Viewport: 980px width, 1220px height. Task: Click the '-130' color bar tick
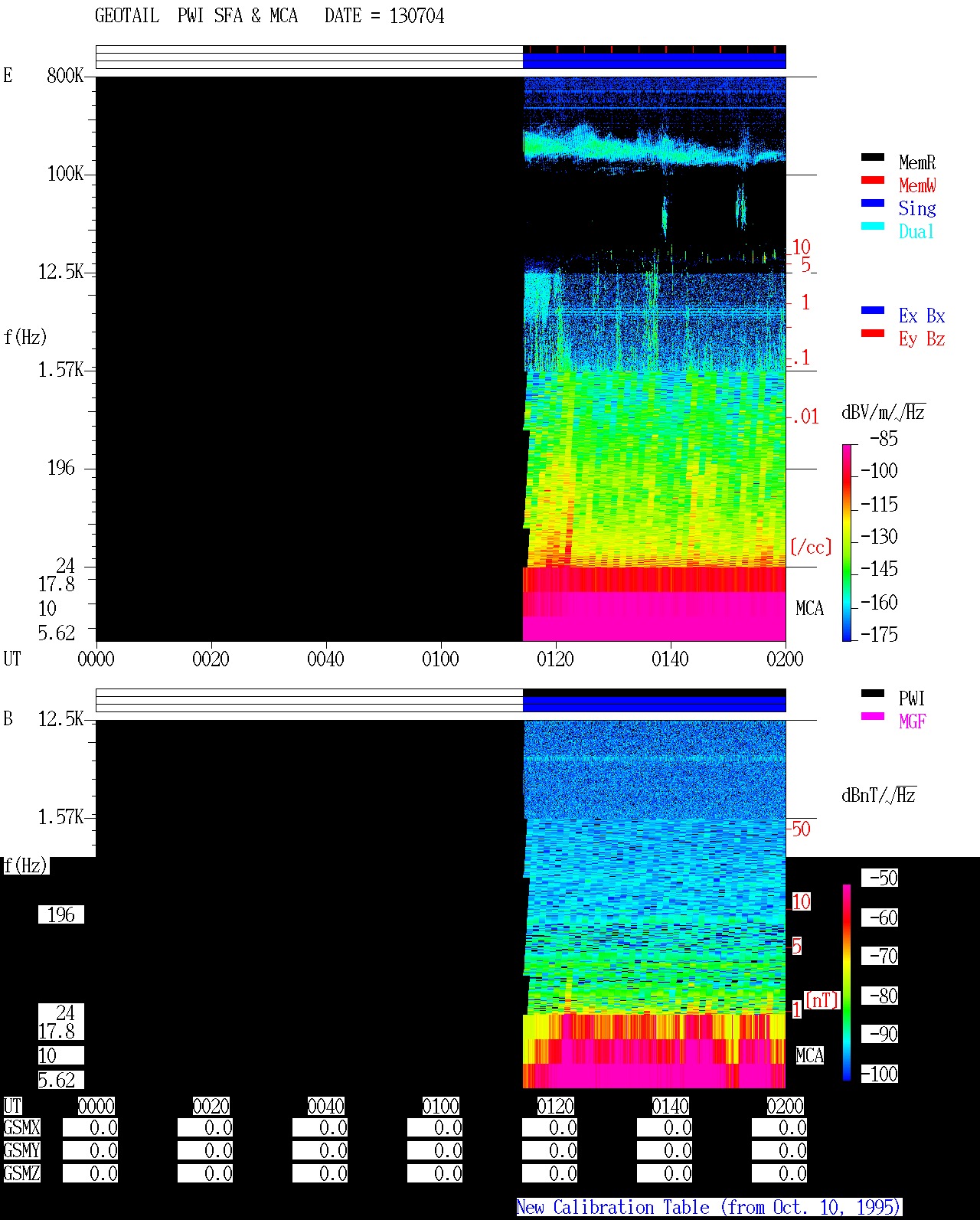pos(879,537)
